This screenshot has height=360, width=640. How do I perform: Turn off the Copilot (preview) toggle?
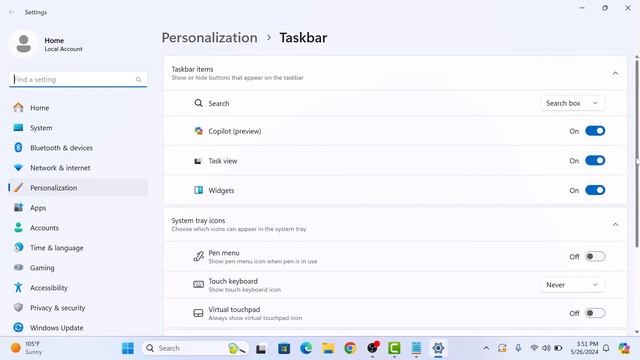tap(595, 131)
